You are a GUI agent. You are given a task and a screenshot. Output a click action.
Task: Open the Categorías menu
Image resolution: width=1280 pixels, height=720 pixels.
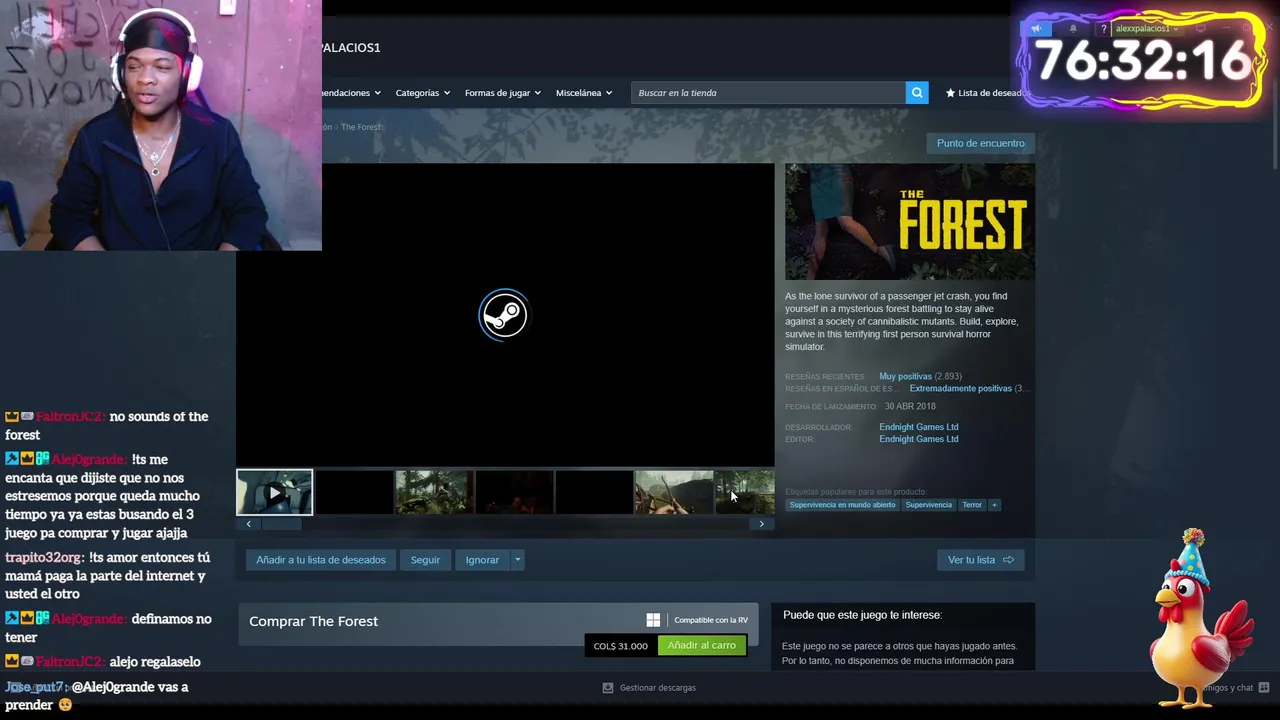point(422,93)
